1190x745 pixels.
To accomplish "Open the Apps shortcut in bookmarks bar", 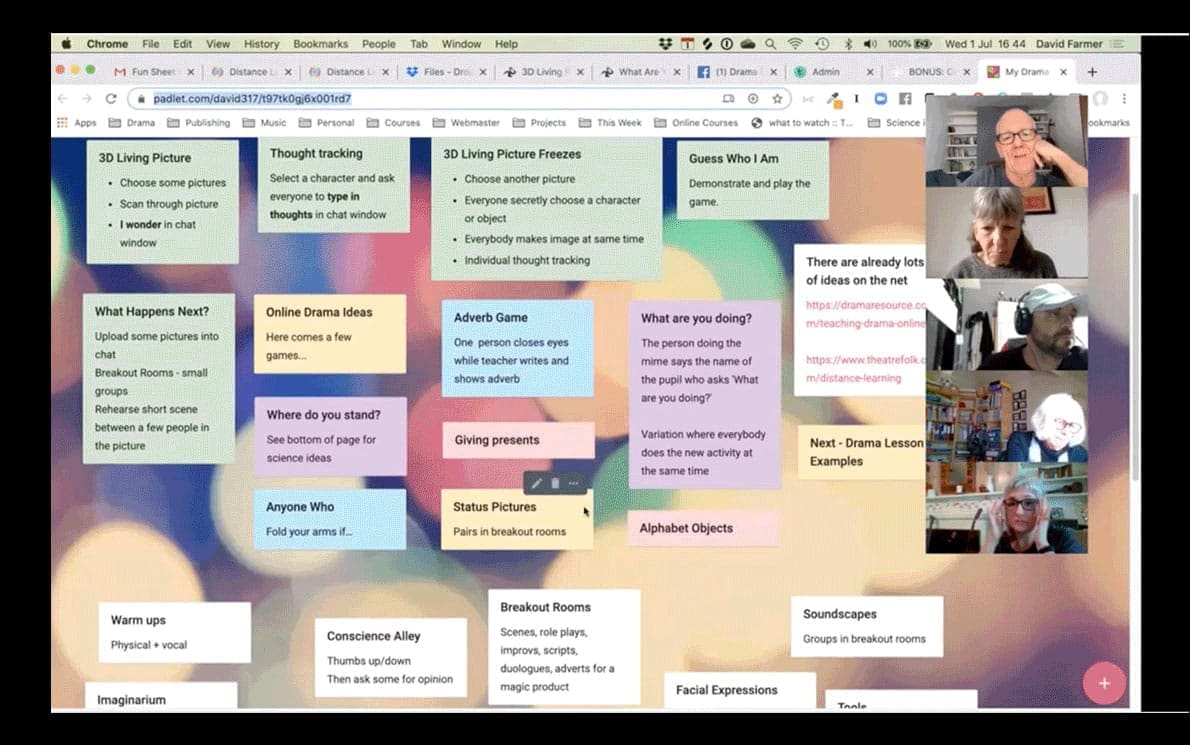I will 77,123.
